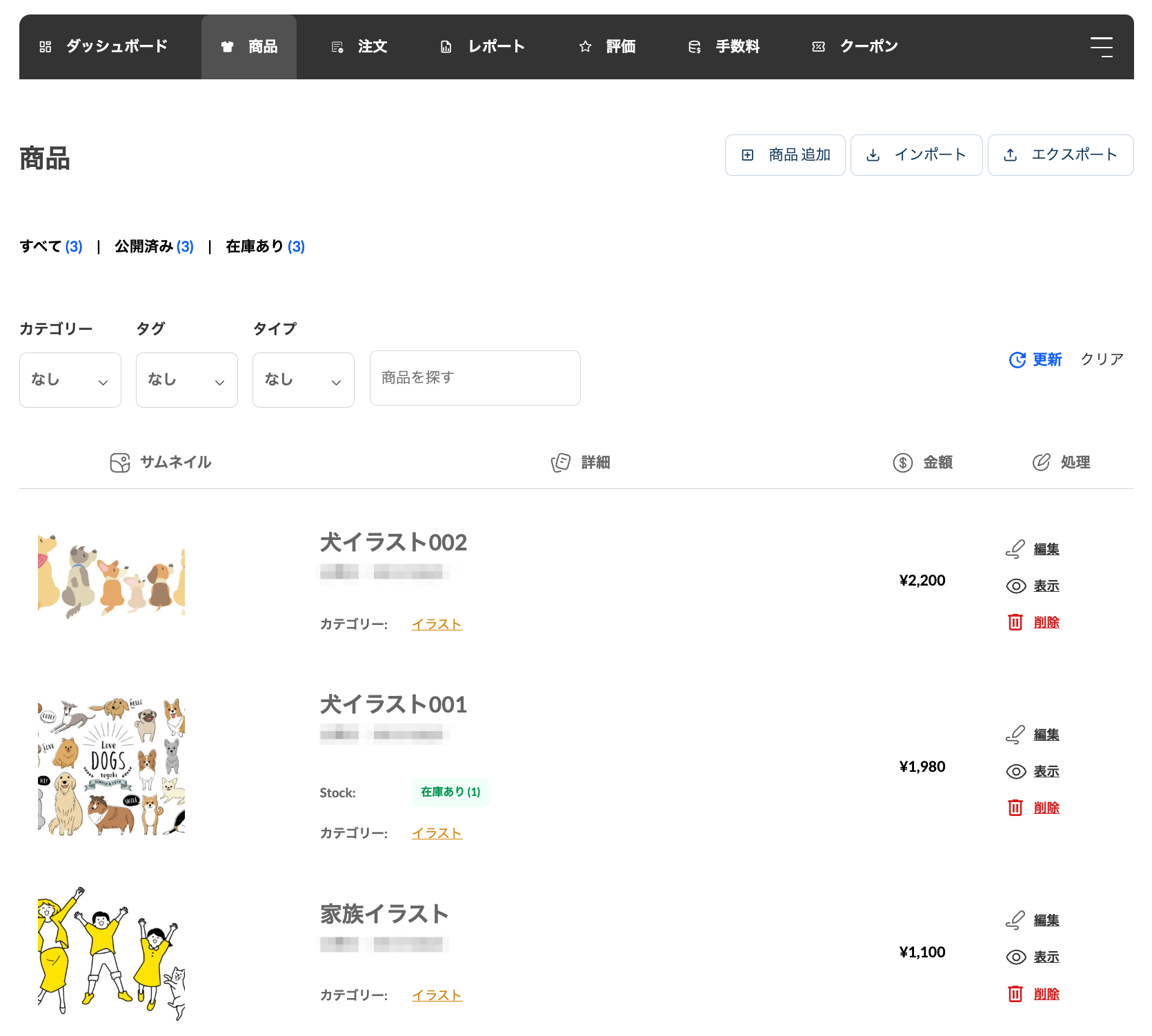Click the pencil edit icon for 犬イラスト002
The width and height of the screenshot is (1152, 1036).
pyautogui.click(x=1015, y=549)
